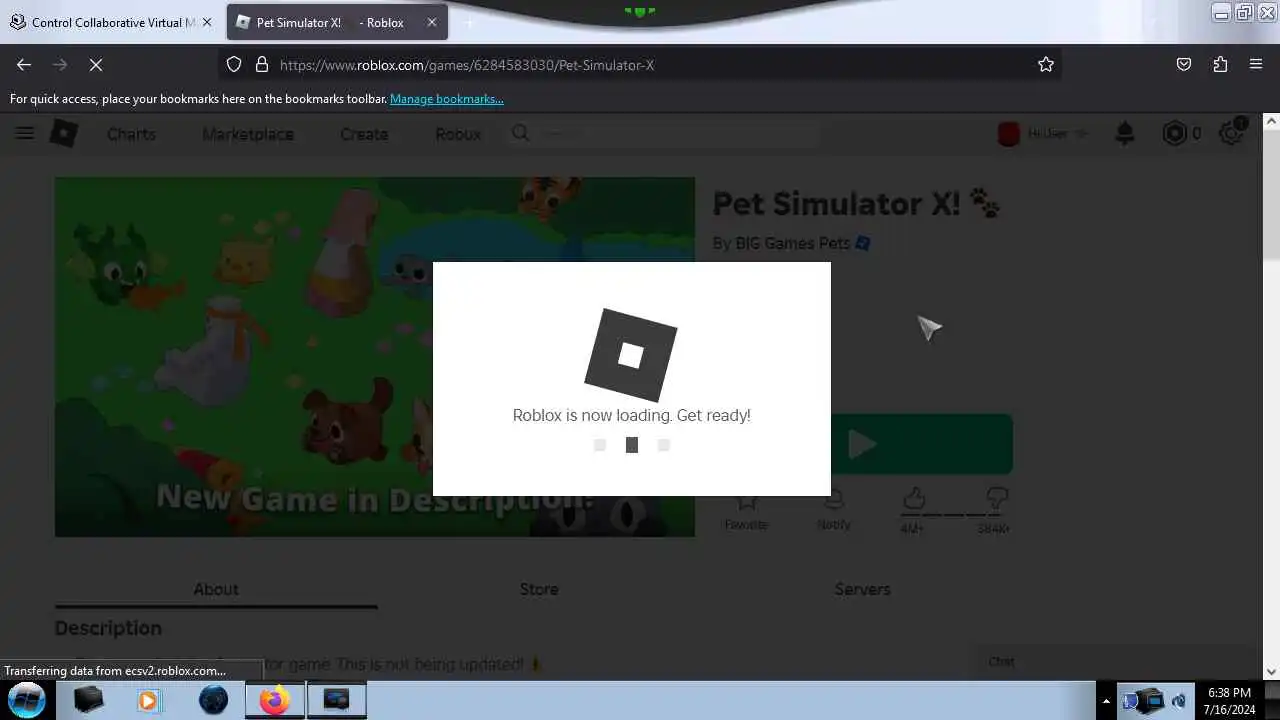Click the Notify bell under Play
Screen dimensions: 1280x720
[x=834, y=500]
